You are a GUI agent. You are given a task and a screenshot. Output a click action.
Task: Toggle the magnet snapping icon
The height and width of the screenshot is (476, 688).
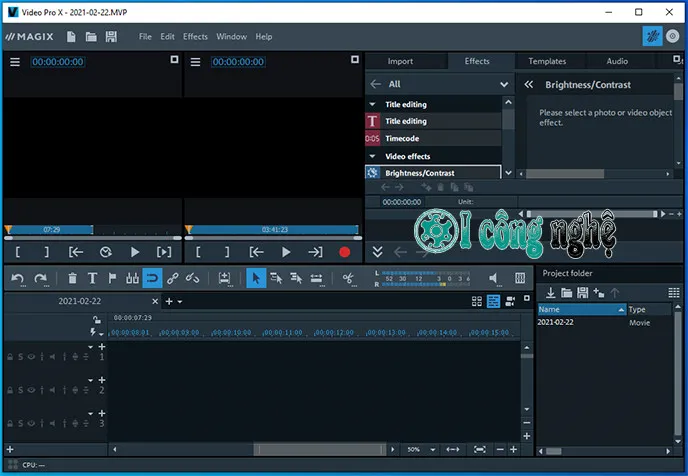pos(152,278)
